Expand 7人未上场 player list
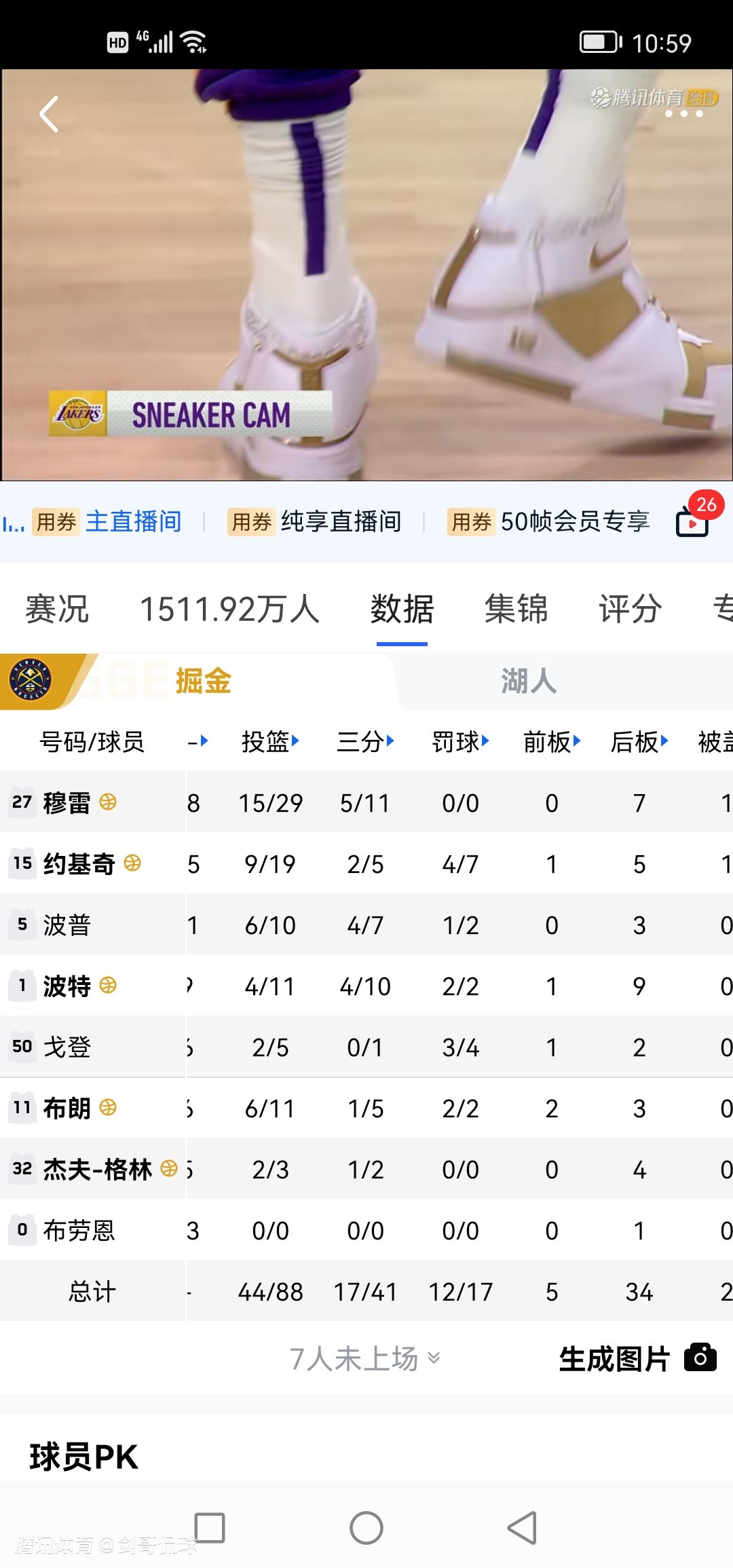Screen dimensions: 733x1568 (365, 1359)
